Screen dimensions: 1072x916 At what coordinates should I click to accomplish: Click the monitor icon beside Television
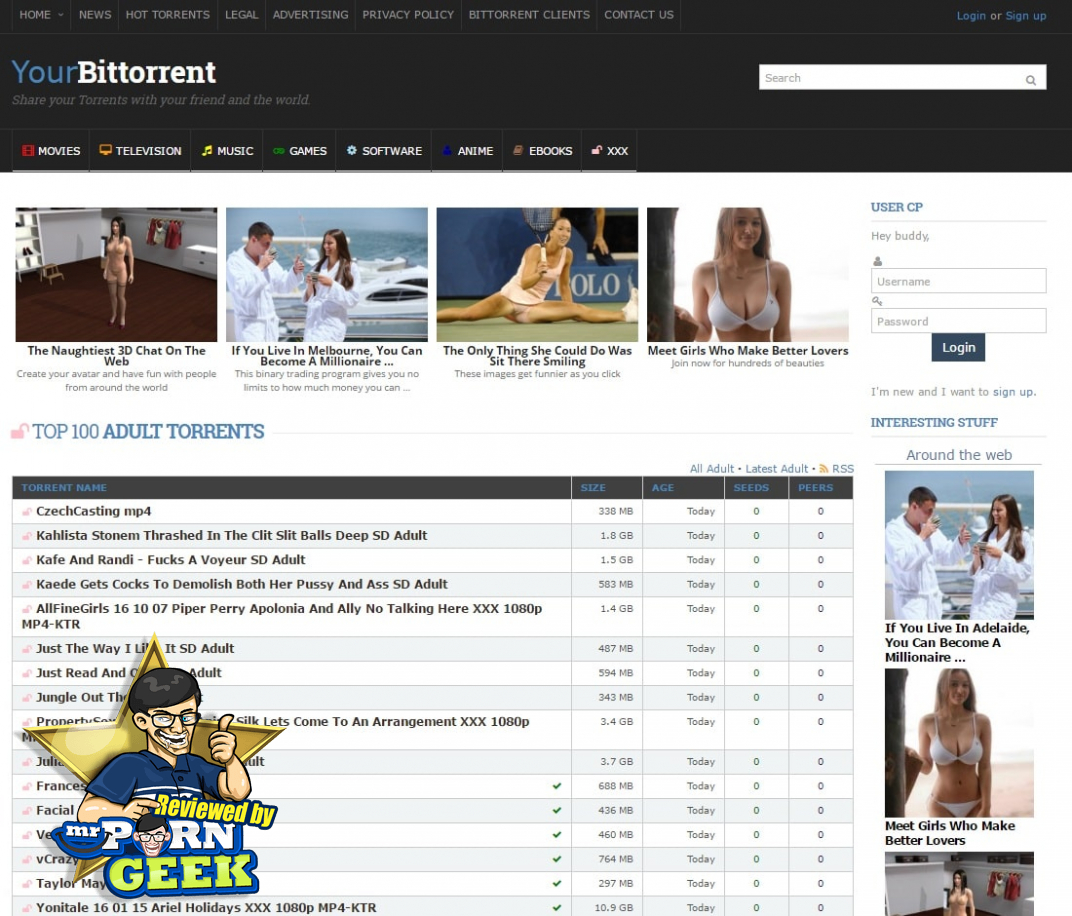[x=105, y=150]
